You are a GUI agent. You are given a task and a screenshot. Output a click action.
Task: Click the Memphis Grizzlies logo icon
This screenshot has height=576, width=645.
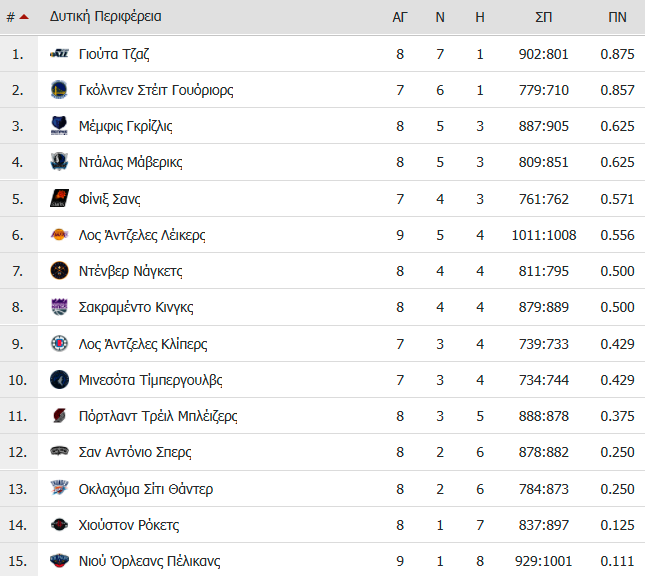pos(59,125)
